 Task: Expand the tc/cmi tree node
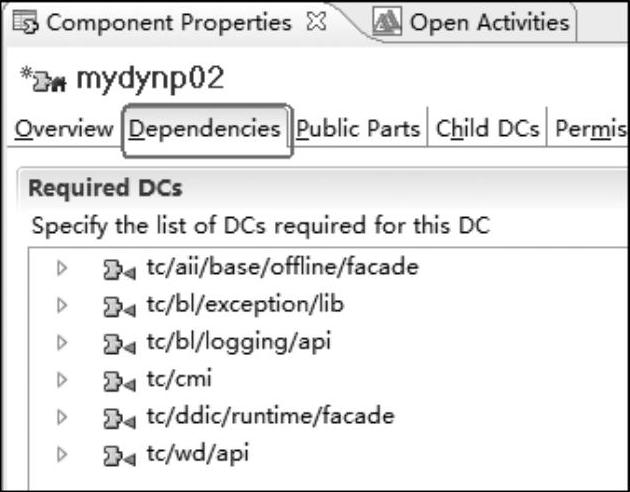(x=62, y=380)
